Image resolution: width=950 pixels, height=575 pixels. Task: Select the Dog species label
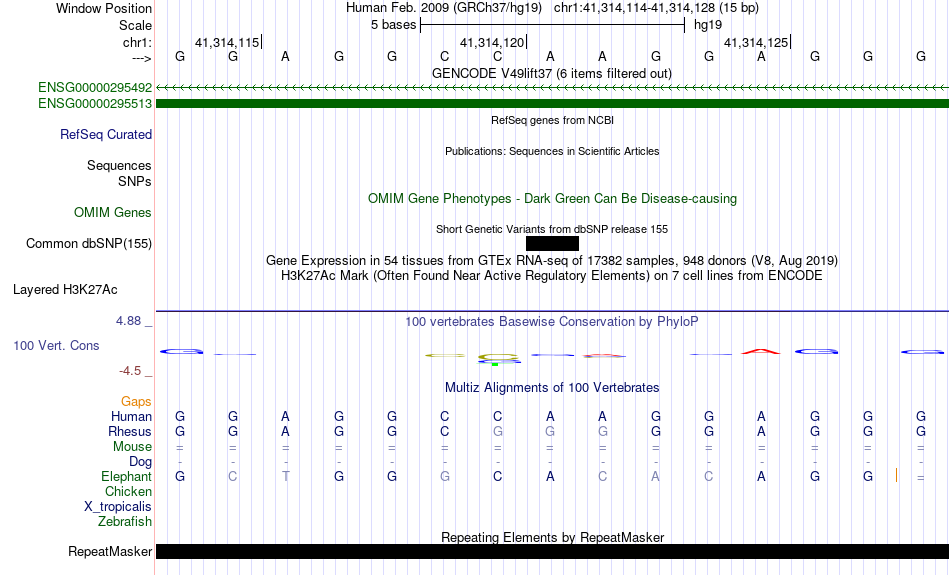(141, 462)
